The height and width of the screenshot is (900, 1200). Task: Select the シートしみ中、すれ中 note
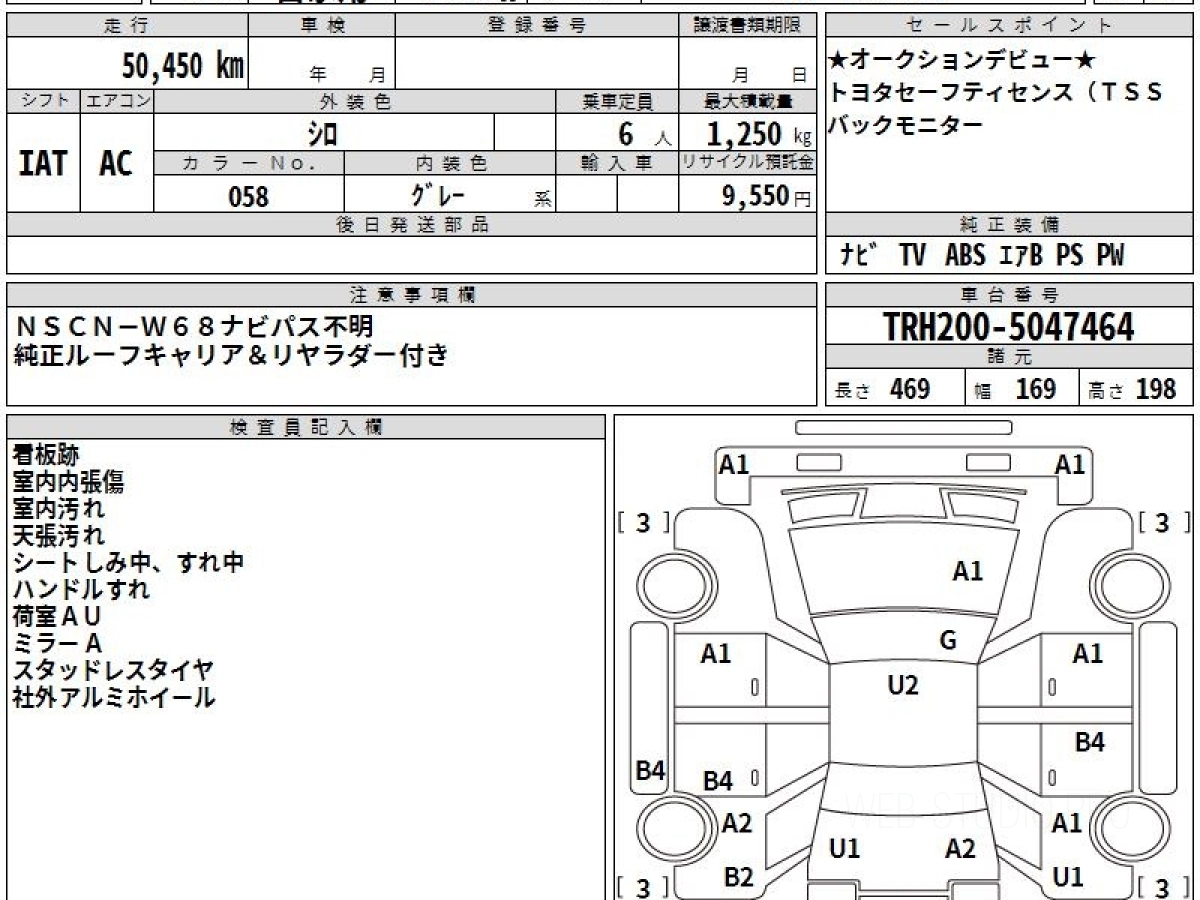tap(128, 563)
